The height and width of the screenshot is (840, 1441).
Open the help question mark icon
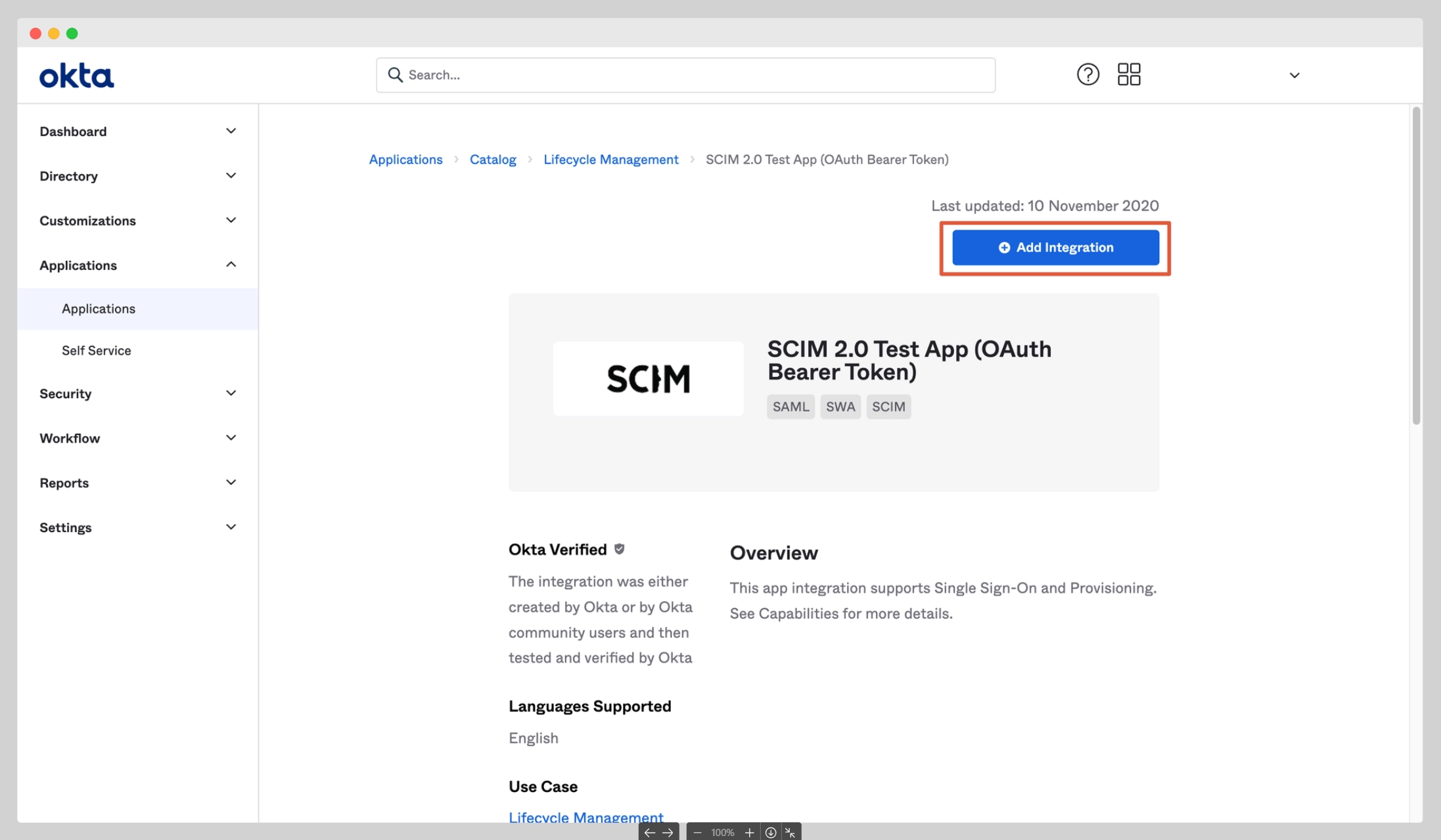[1087, 74]
